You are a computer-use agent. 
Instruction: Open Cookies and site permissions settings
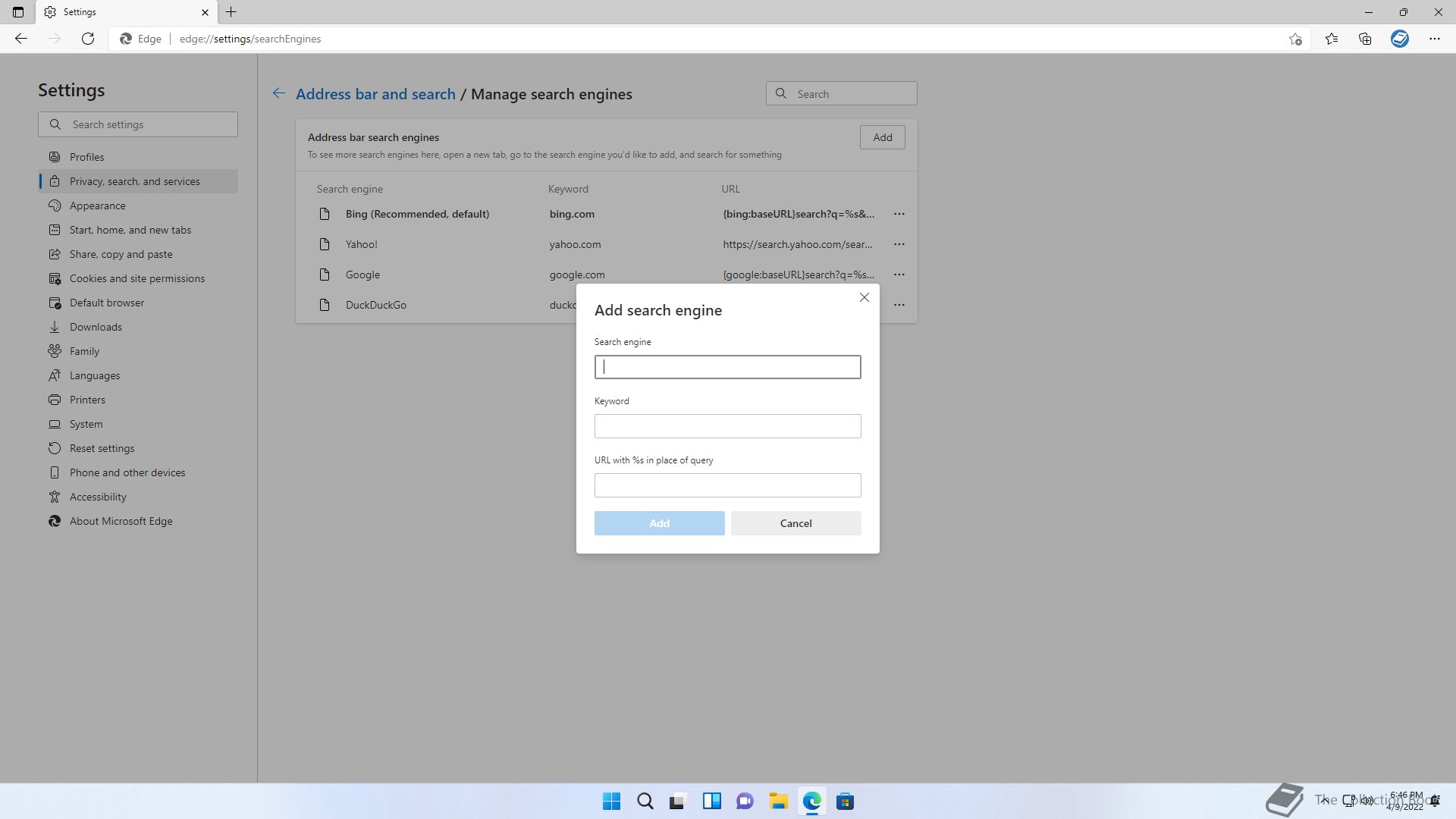(x=138, y=278)
